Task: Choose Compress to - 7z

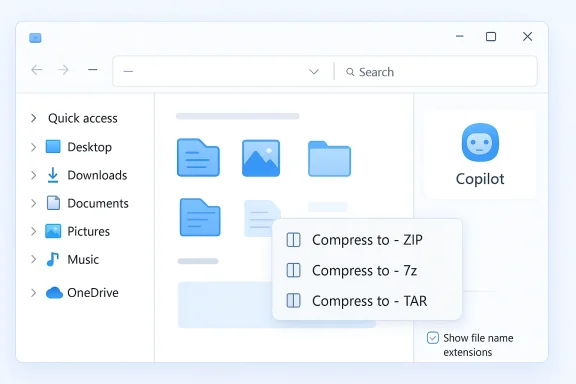Action: [367, 270]
